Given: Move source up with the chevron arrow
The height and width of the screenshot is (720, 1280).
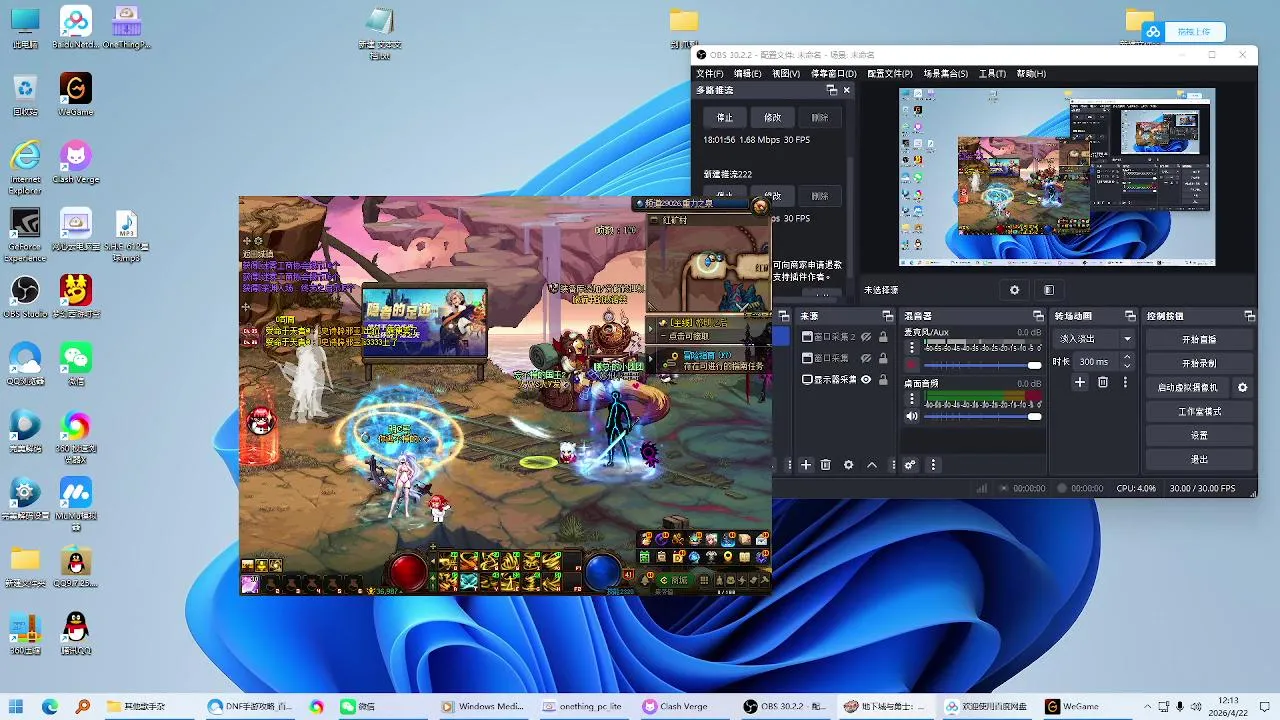Looking at the screenshot, I should (872, 465).
